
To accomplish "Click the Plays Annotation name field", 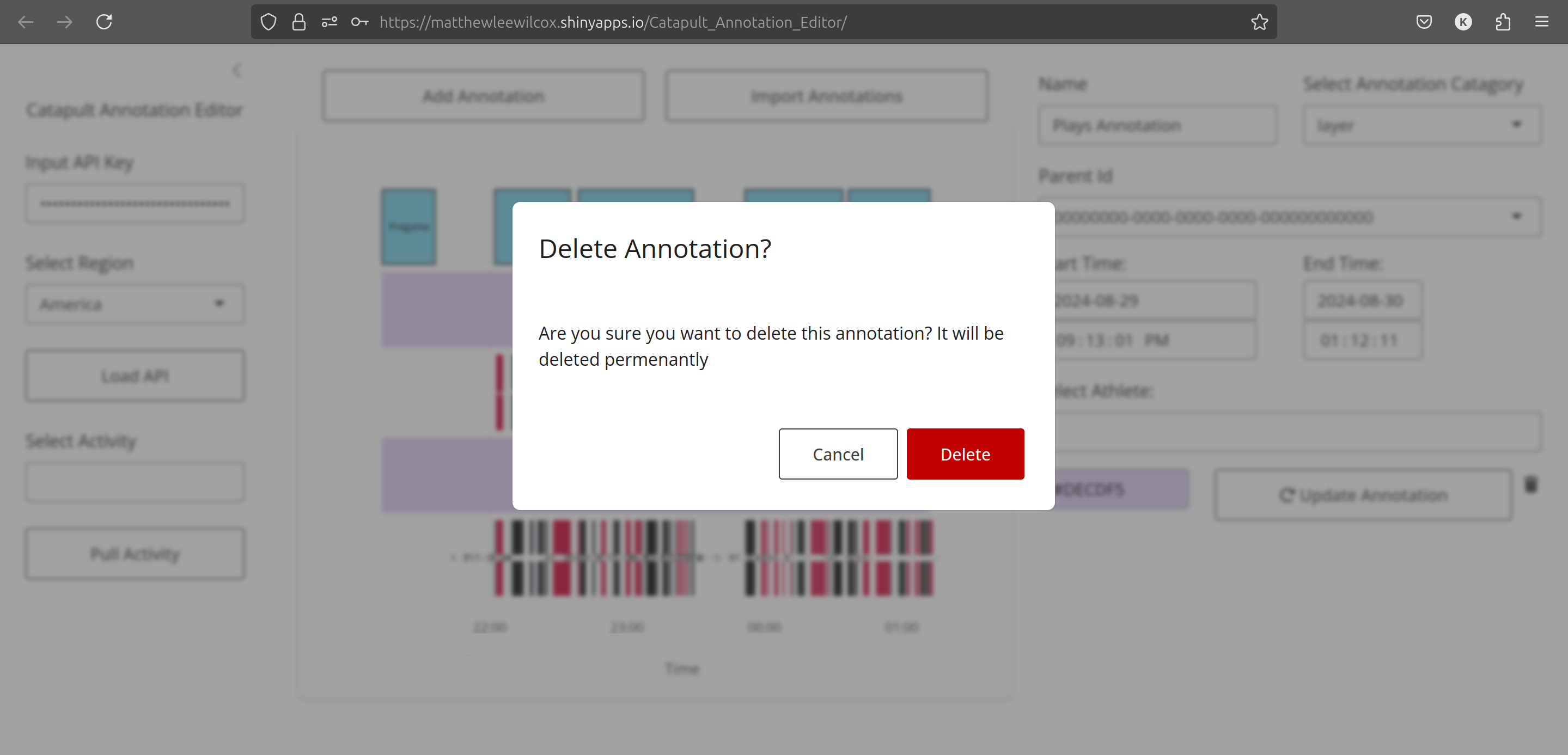I will point(1157,125).
